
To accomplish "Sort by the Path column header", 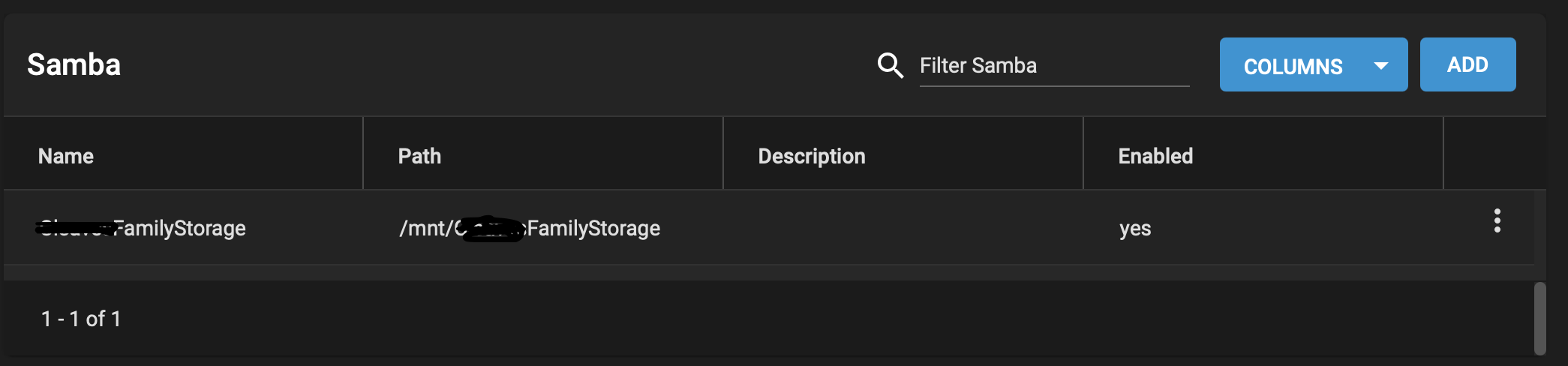I will click(419, 156).
